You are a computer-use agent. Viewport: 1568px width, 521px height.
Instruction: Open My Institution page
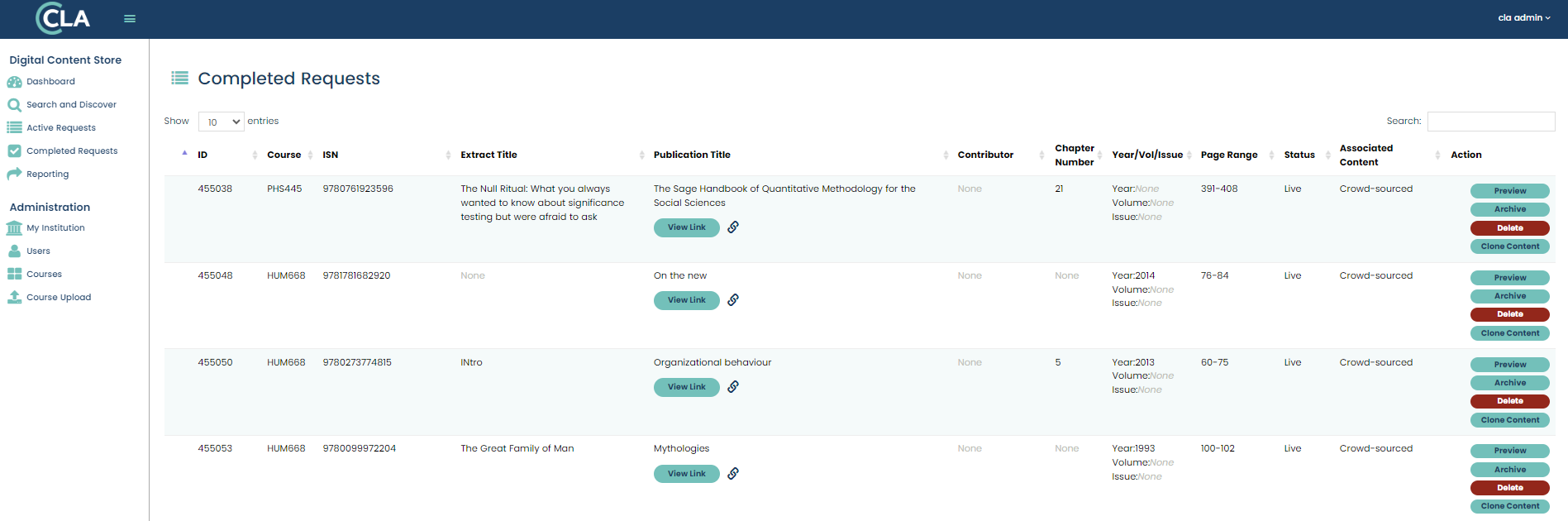pyautogui.click(x=55, y=228)
